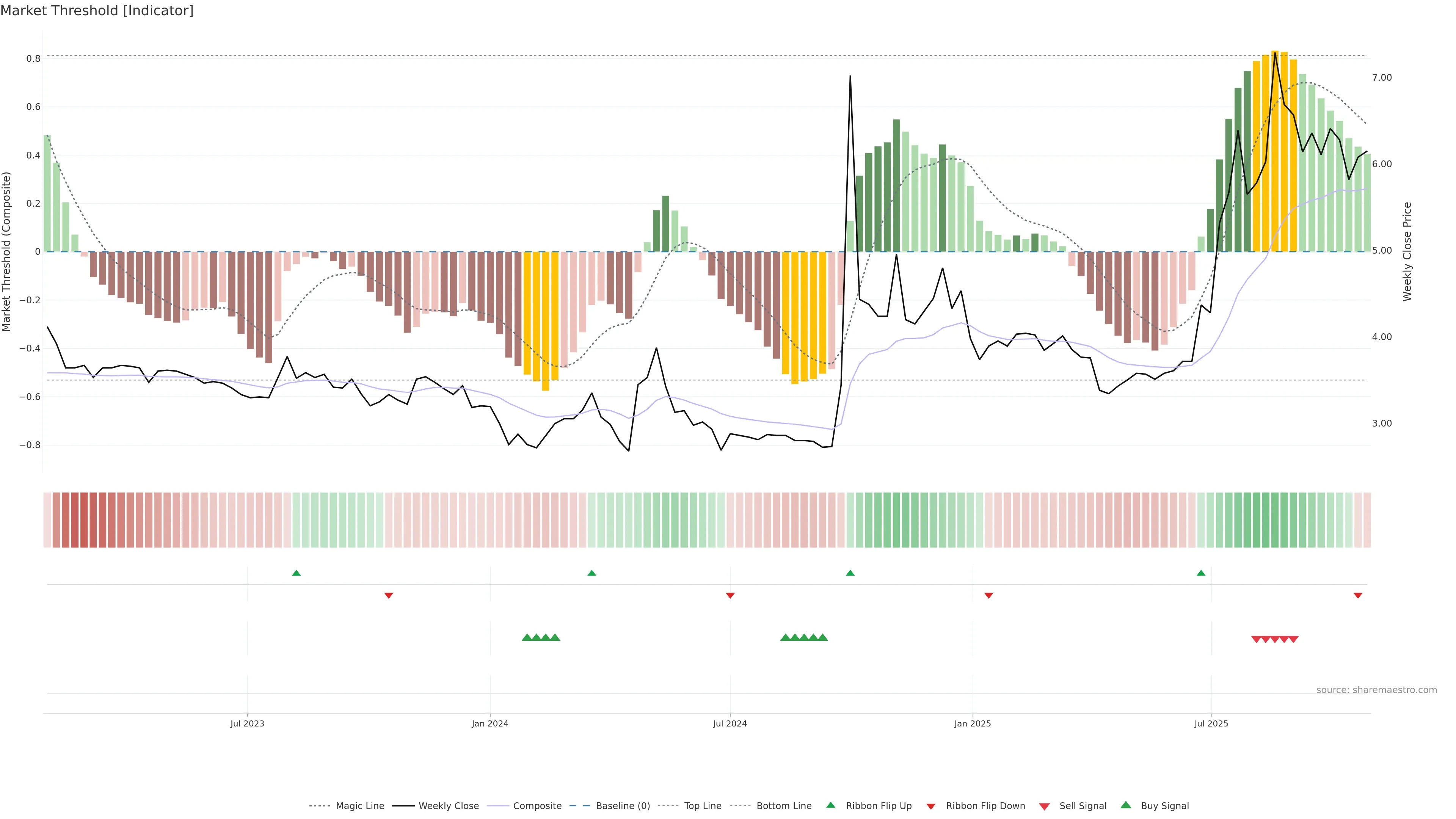
Task: Toggle the Bottom Line legend entry
Action: [x=783, y=806]
